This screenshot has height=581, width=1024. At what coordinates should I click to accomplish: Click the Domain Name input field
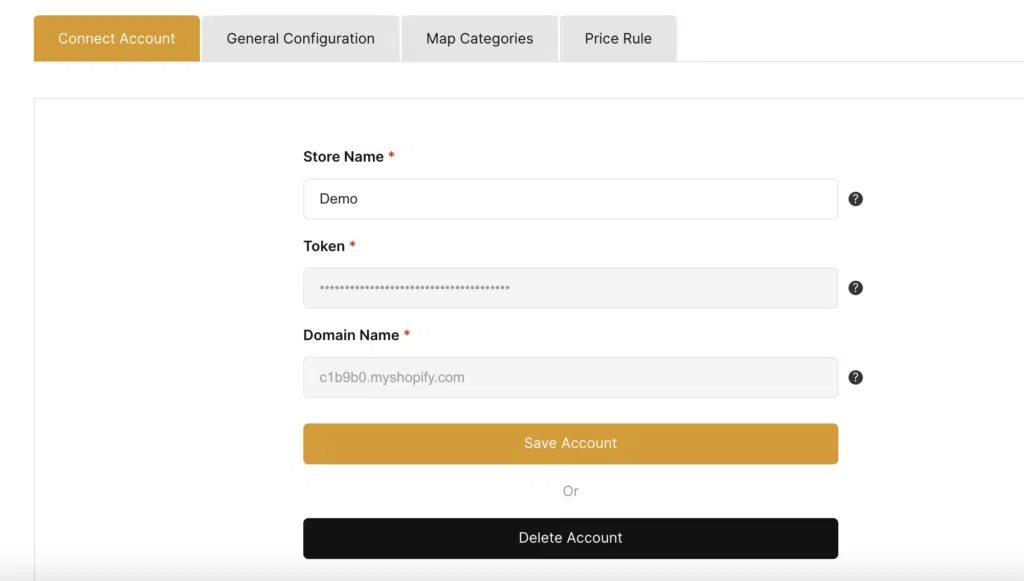click(570, 378)
